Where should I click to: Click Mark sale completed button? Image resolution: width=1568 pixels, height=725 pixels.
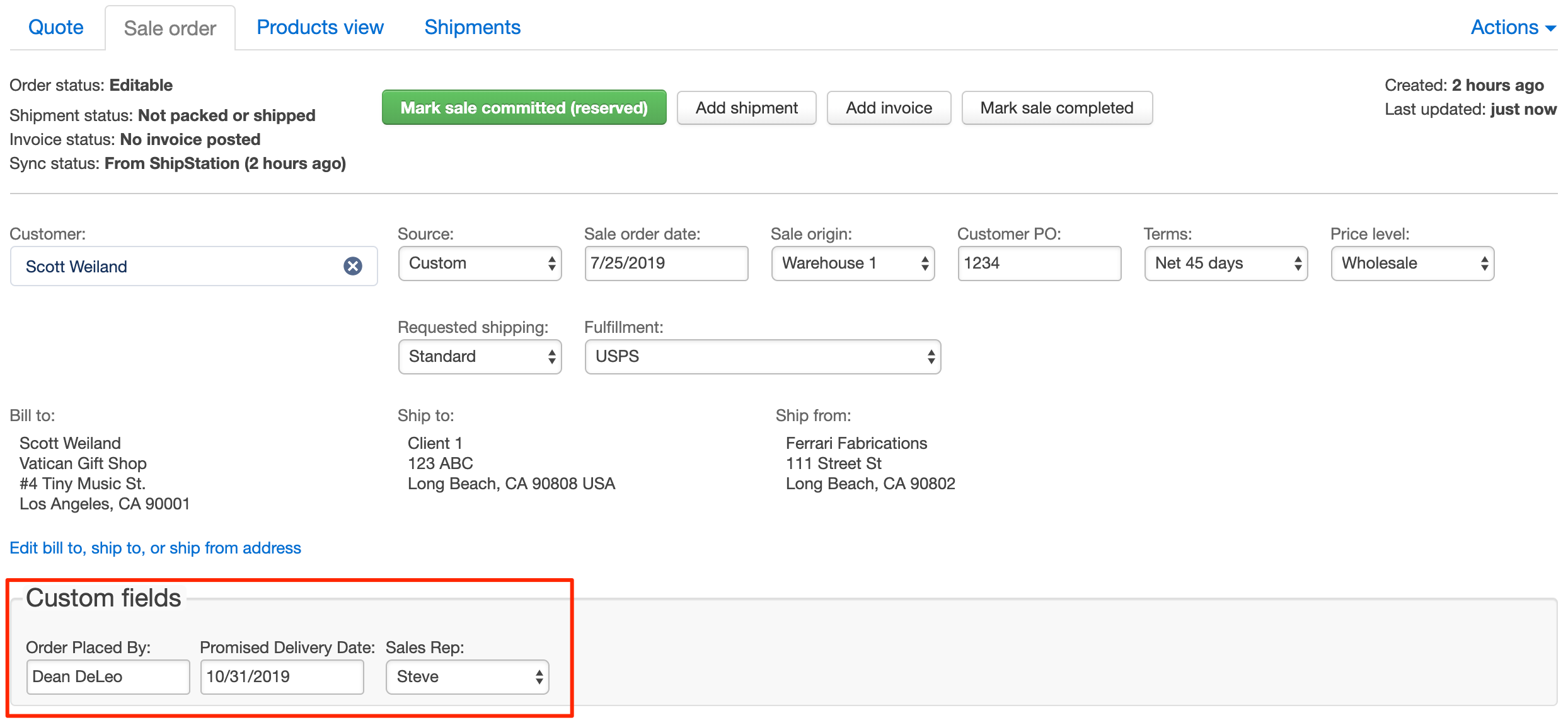tap(1058, 108)
